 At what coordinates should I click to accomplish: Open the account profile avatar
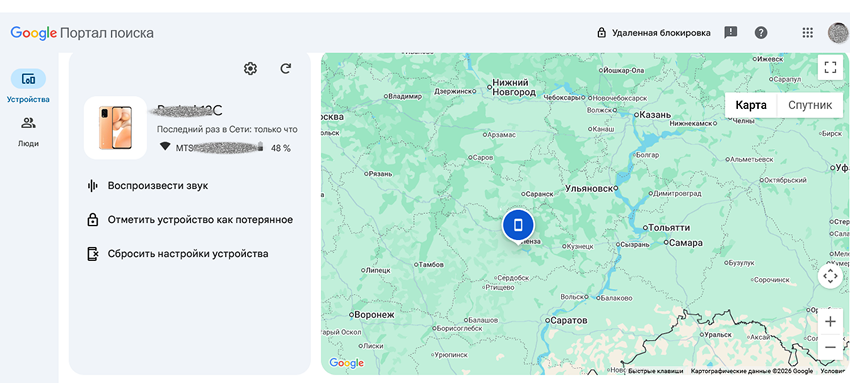tap(839, 33)
